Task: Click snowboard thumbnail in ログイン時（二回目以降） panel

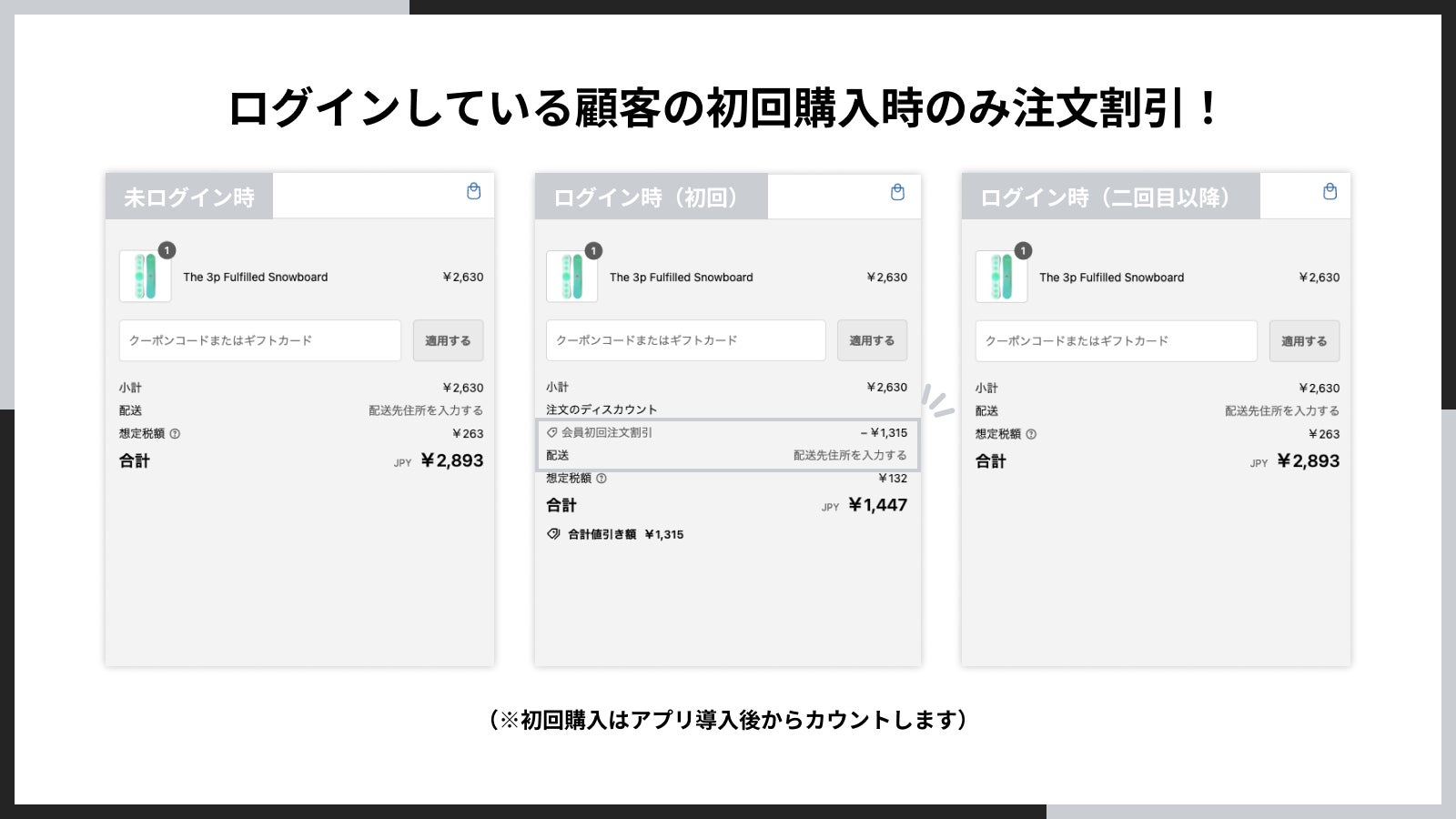Action: pyautogui.click(x=1001, y=277)
